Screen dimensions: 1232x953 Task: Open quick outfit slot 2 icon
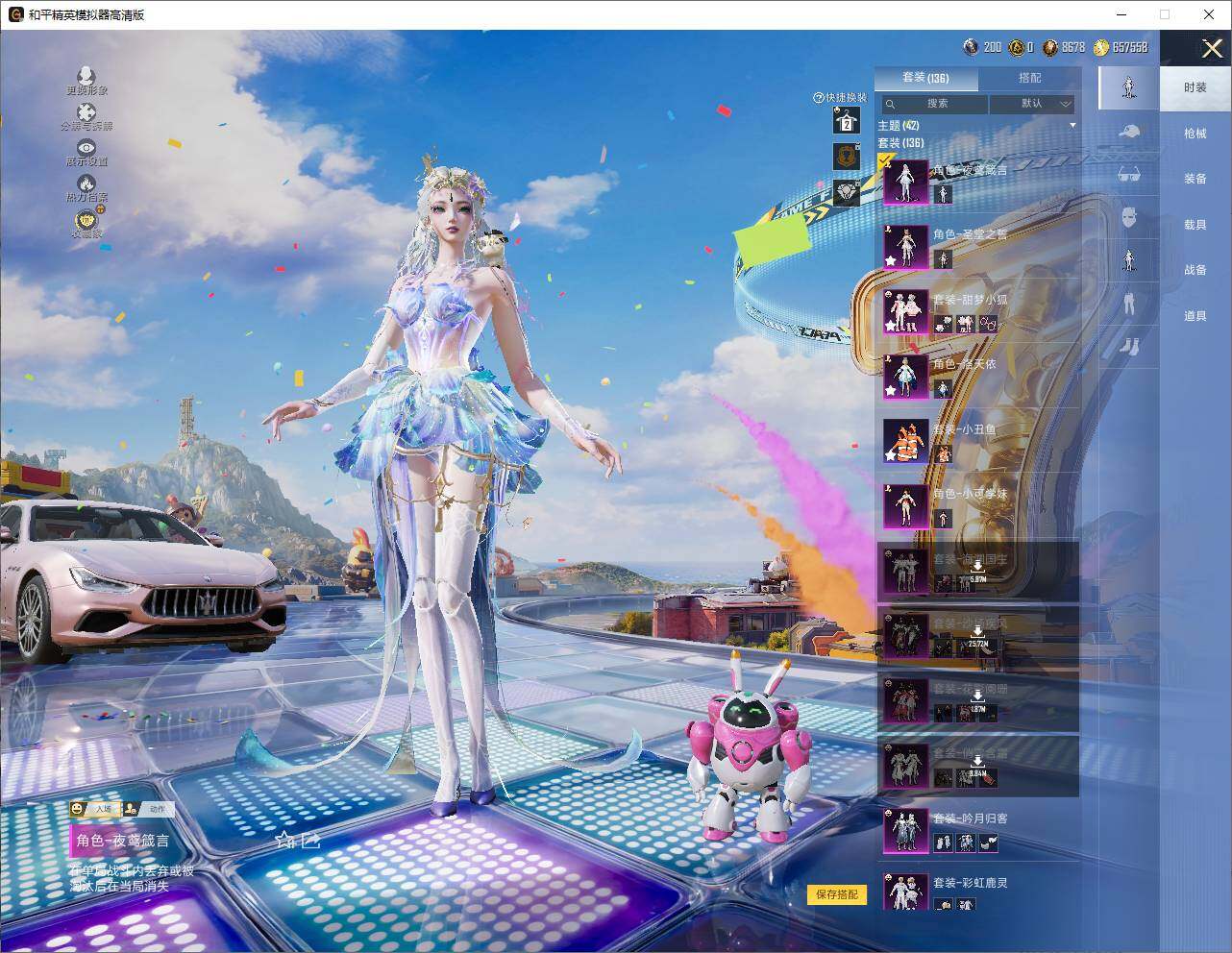(847, 120)
